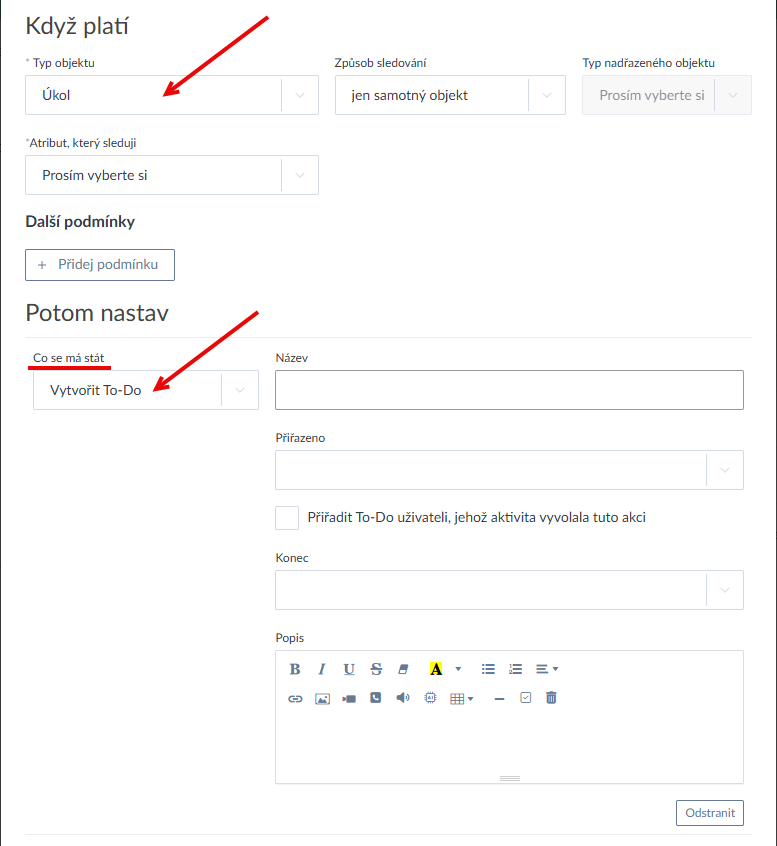Image resolution: width=777 pixels, height=846 pixels.
Task: Expand the 'Způsob sledování' dropdown
Action: pyautogui.click(x=444, y=96)
